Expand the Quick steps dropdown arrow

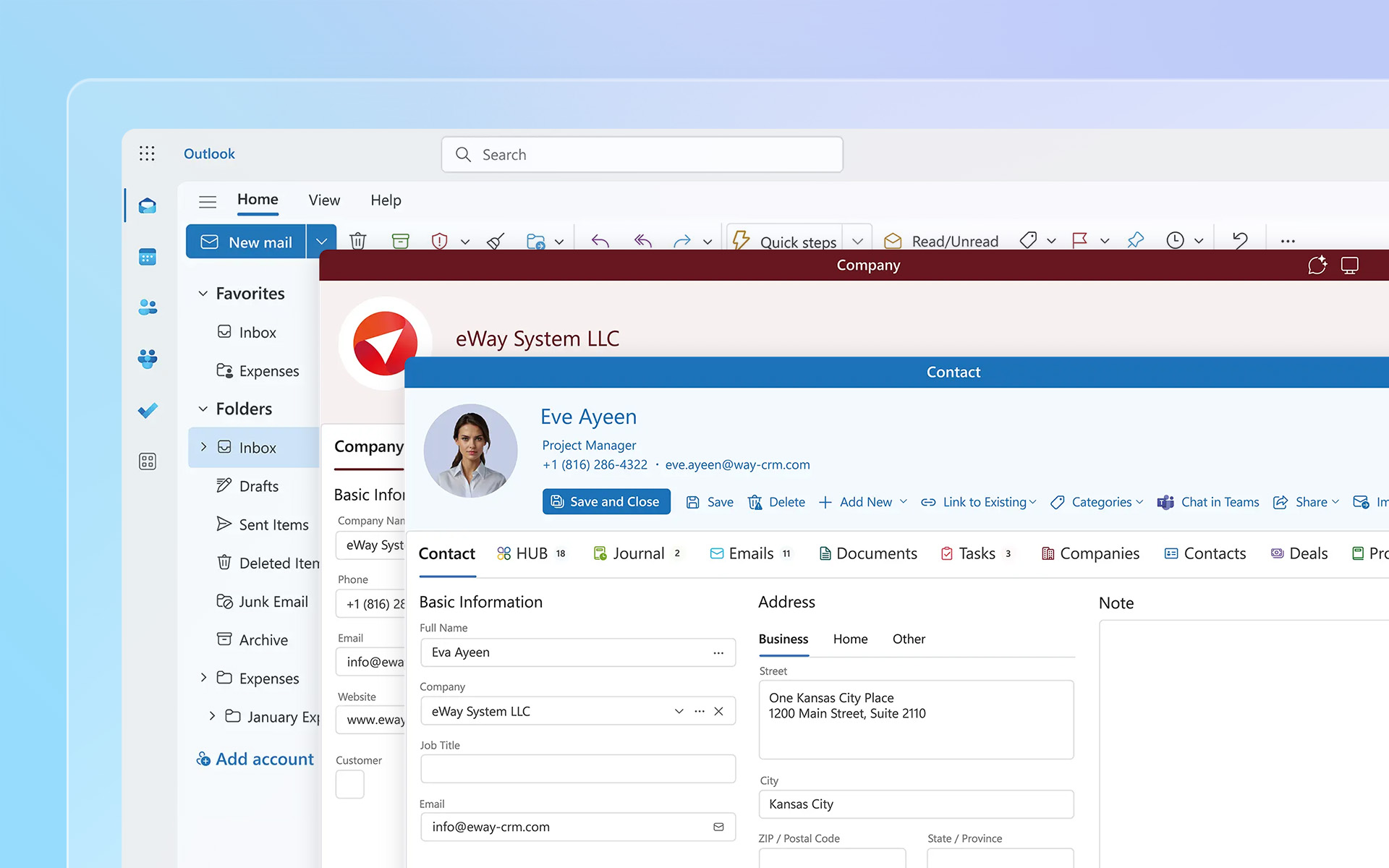(858, 241)
